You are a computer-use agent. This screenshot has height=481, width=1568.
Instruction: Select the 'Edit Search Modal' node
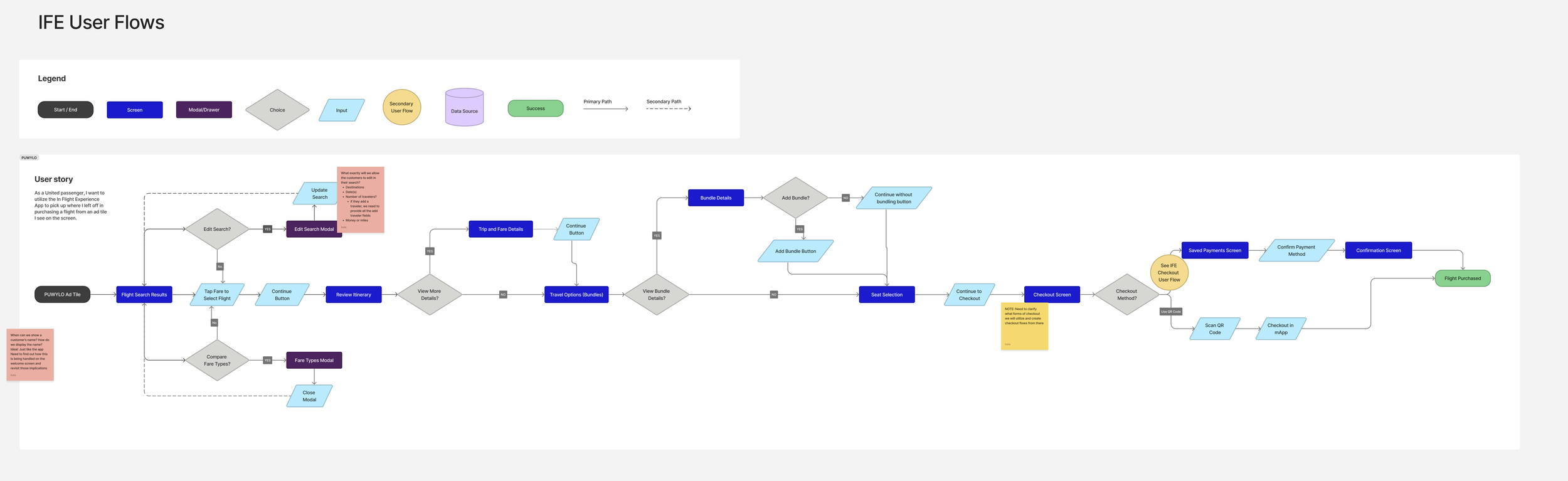coord(314,229)
